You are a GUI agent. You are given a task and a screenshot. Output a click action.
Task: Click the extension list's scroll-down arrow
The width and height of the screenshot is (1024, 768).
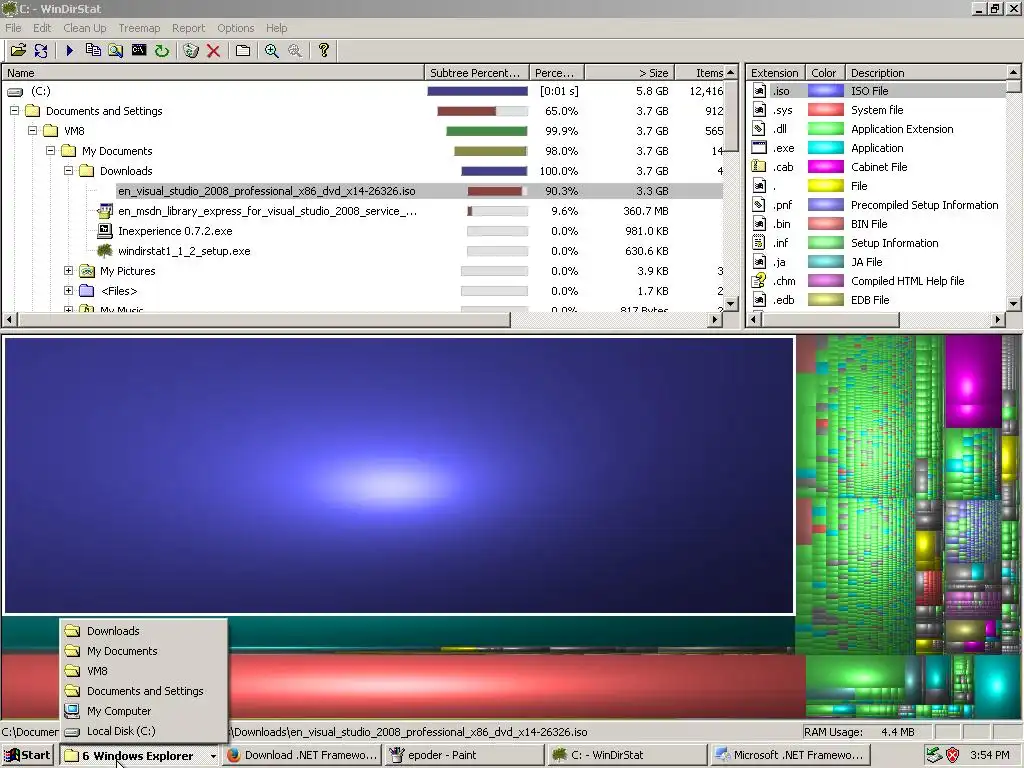pyautogui.click(x=1013, y=303)
